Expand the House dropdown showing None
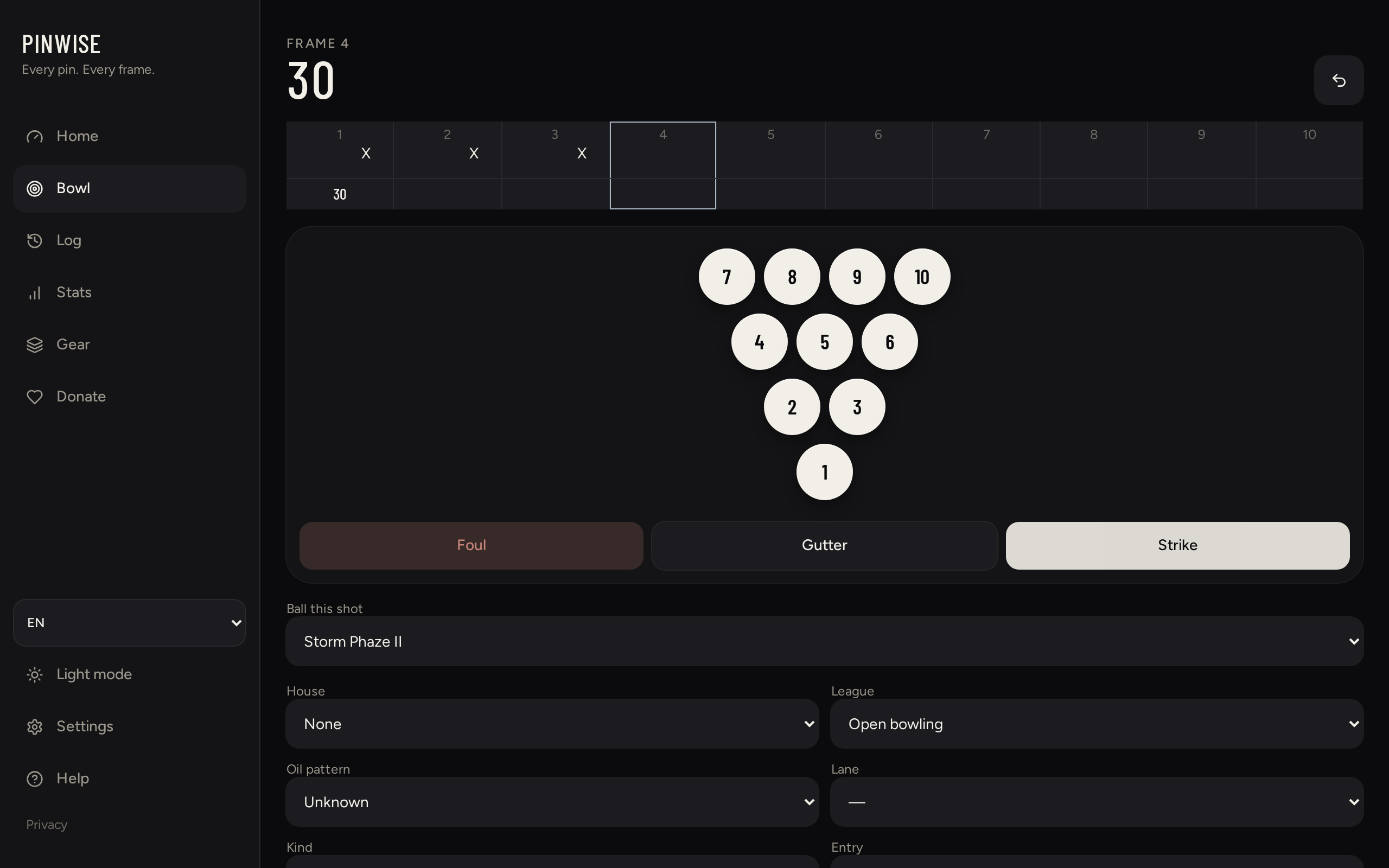 coord(552,724)
